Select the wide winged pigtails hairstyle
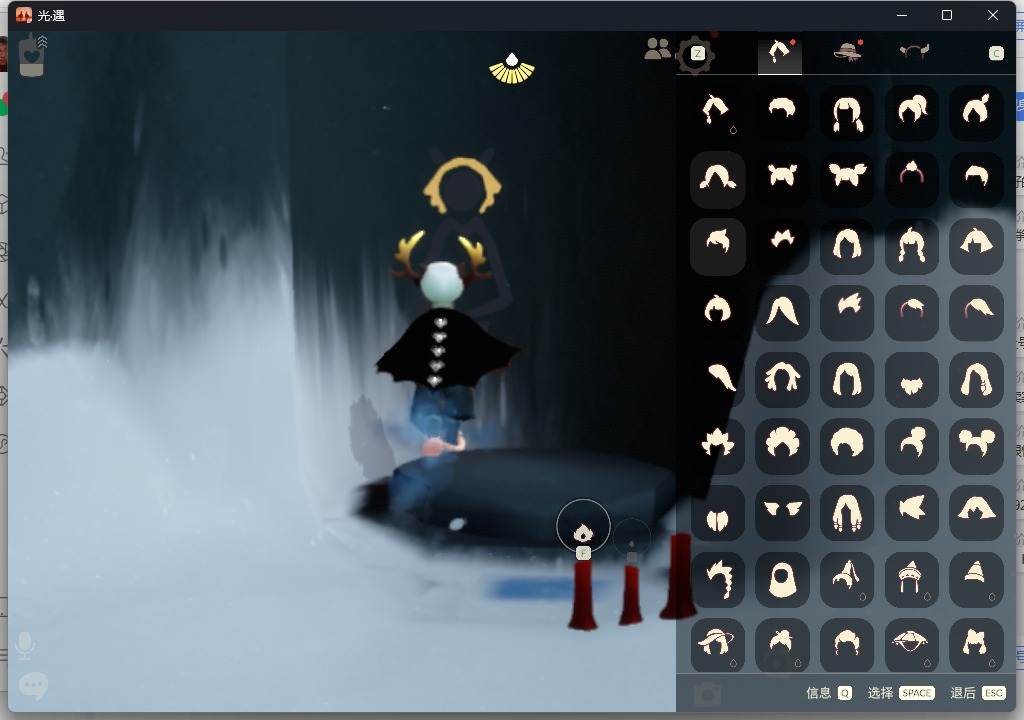Image resolution: width=1024 pixels, height=720 pixels. 847,178
